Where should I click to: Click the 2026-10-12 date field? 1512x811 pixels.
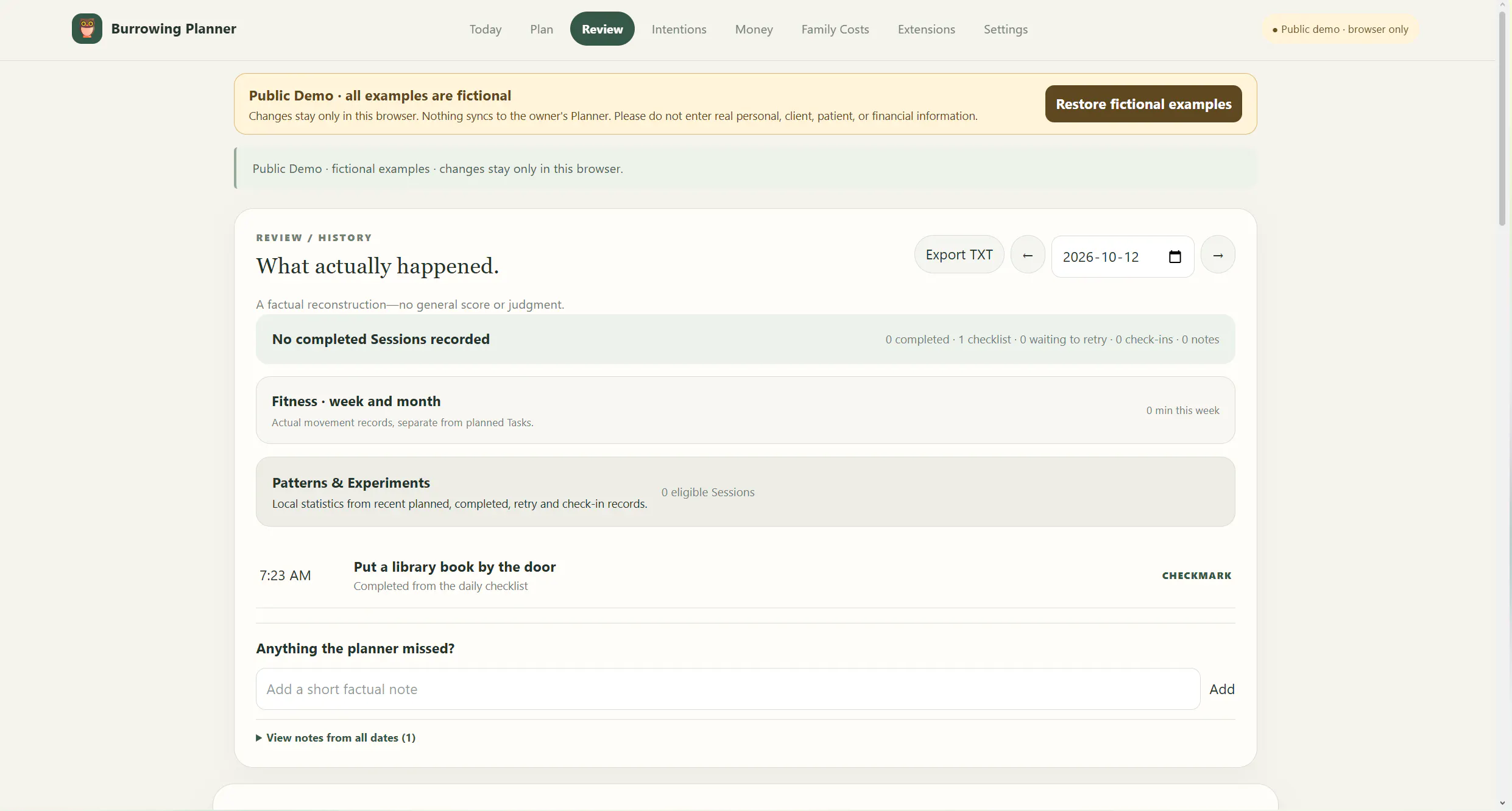click(x=1123, y=257)
